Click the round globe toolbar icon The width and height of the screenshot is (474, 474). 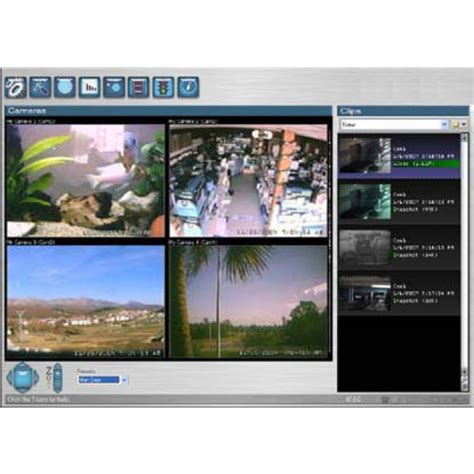65,87
